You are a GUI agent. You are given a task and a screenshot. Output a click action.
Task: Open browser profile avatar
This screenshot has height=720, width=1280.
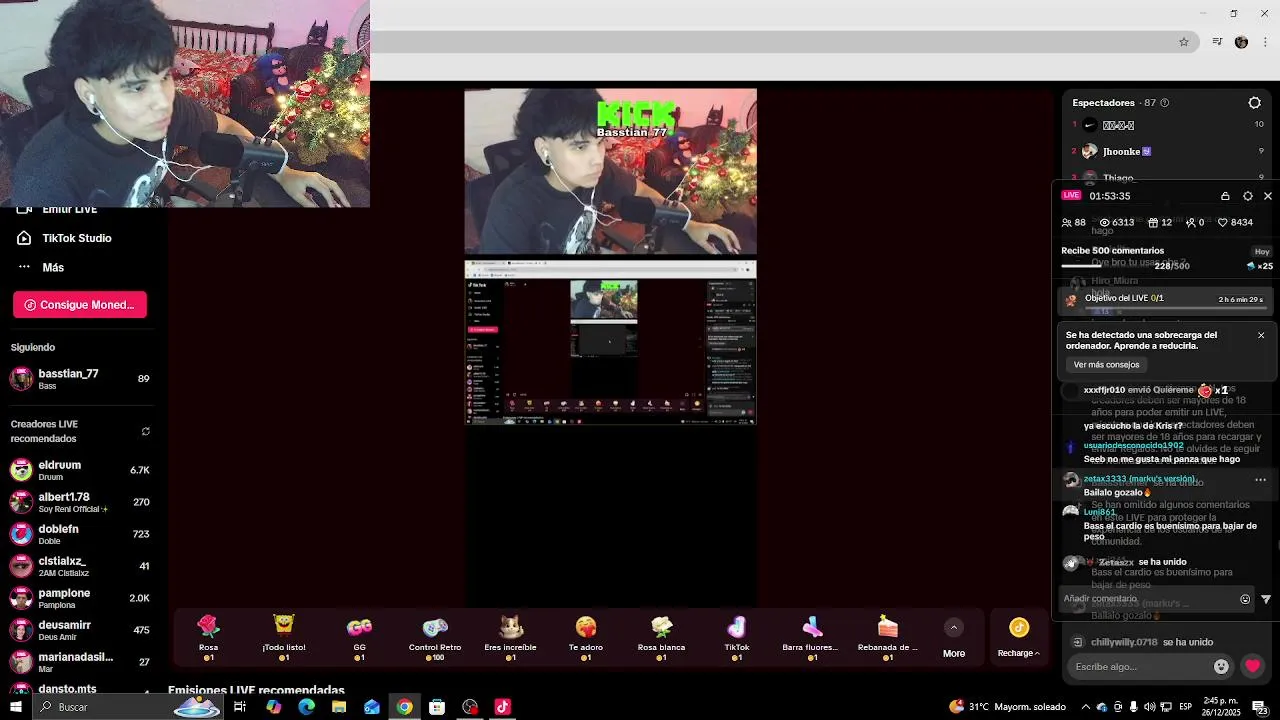[x=1241, y=42]
